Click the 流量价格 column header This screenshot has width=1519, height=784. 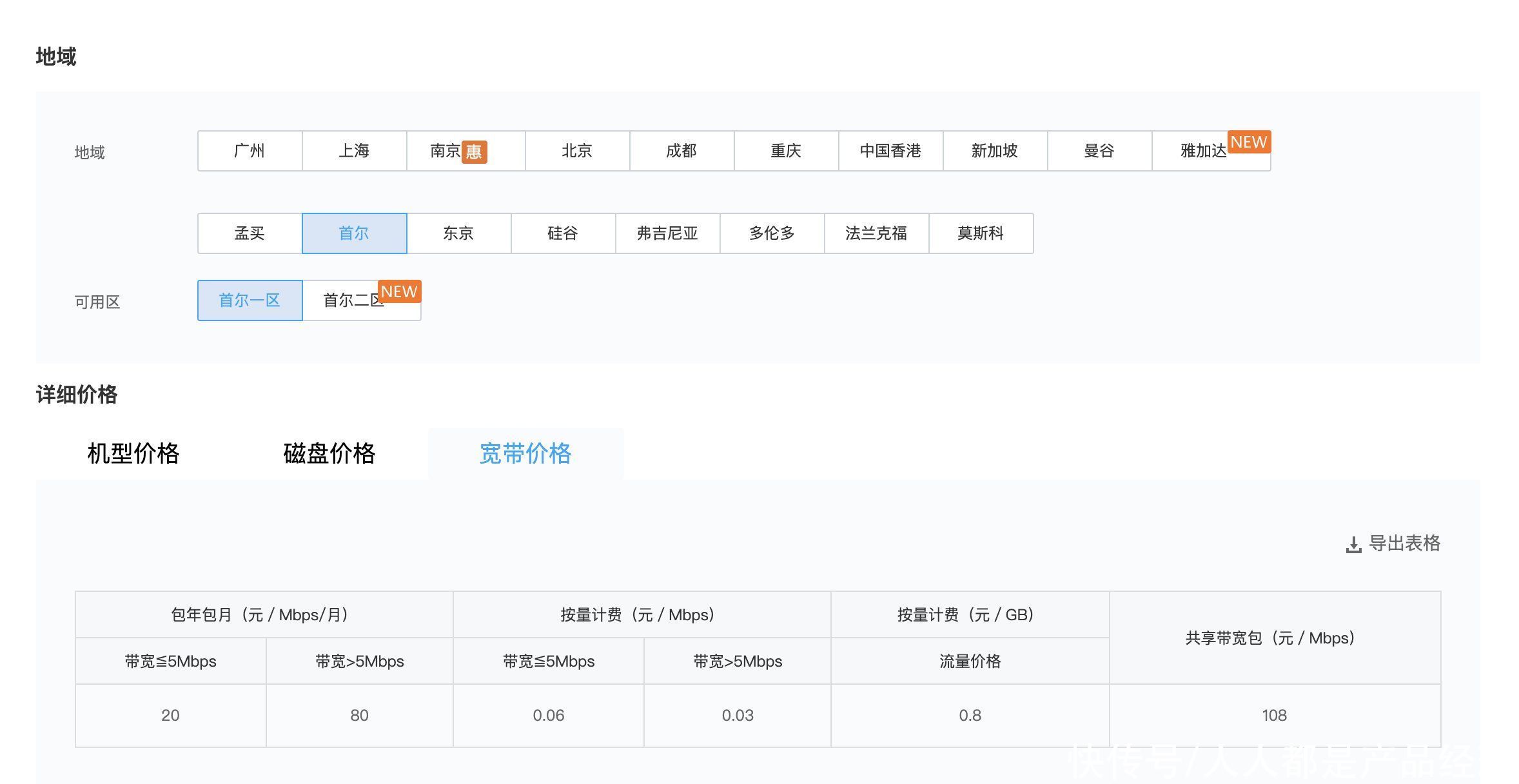pyautogui.click(x=970, y=661)
